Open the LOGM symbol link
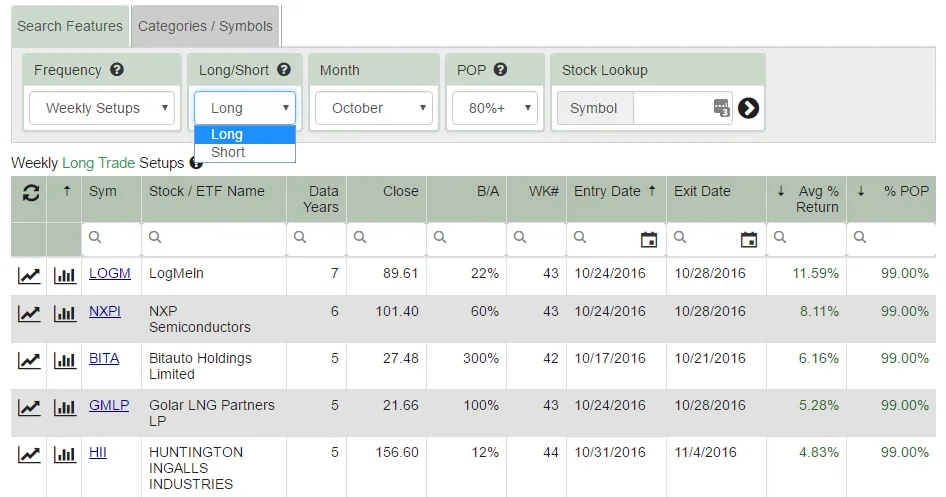The image size is (946, 497). [x=110, y=273]
